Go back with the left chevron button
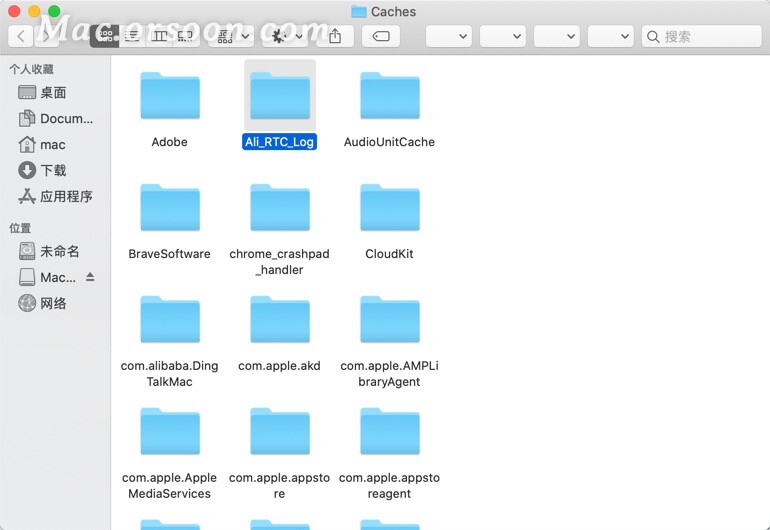Viewport: 770px width, 530px height. (21, 36)
